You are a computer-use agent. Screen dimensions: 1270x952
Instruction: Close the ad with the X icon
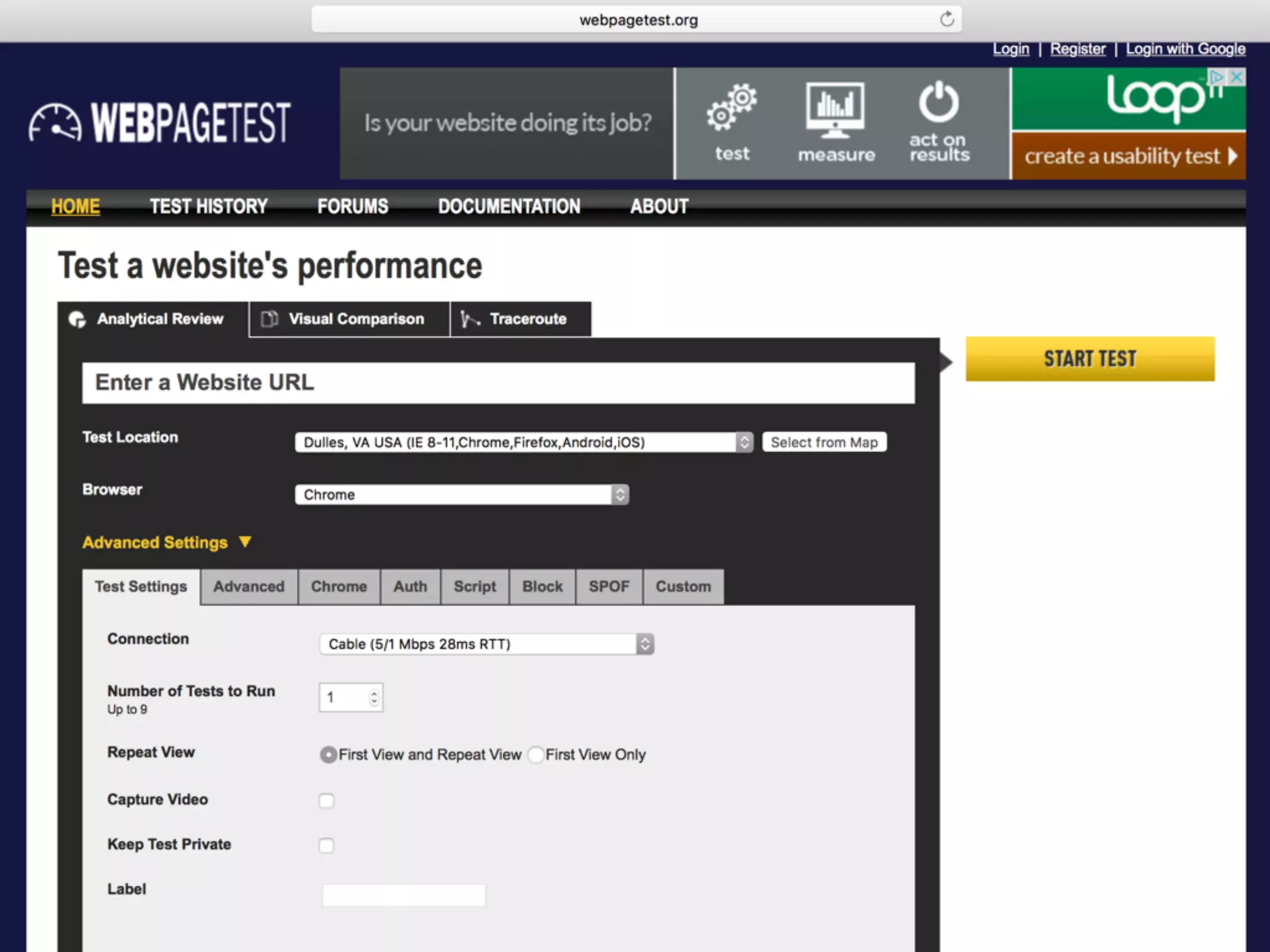coord(1237,77)
